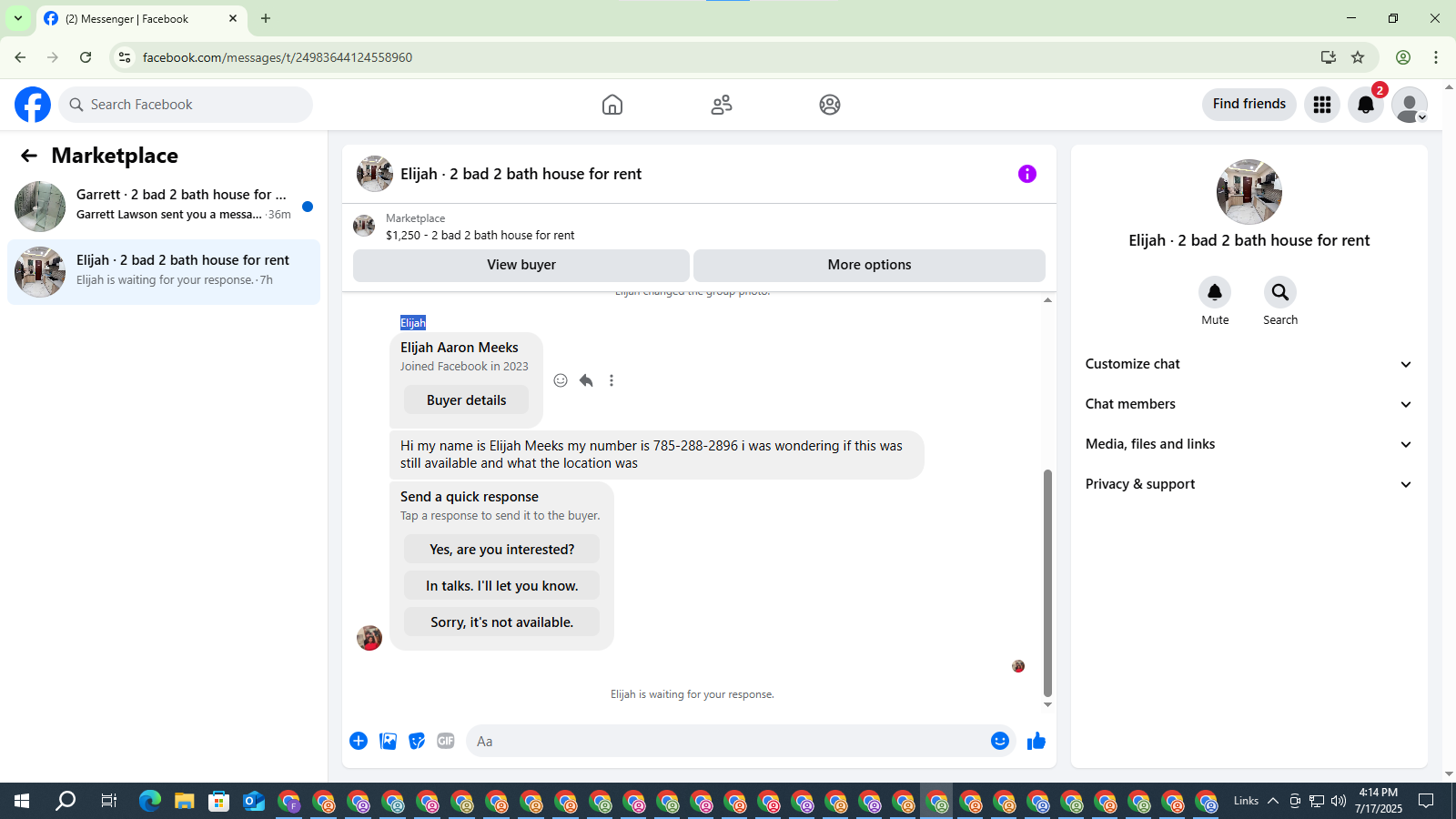1456x819 pixels.
Task: Open the Windows Start menu
Action: [x=22, y=801]
